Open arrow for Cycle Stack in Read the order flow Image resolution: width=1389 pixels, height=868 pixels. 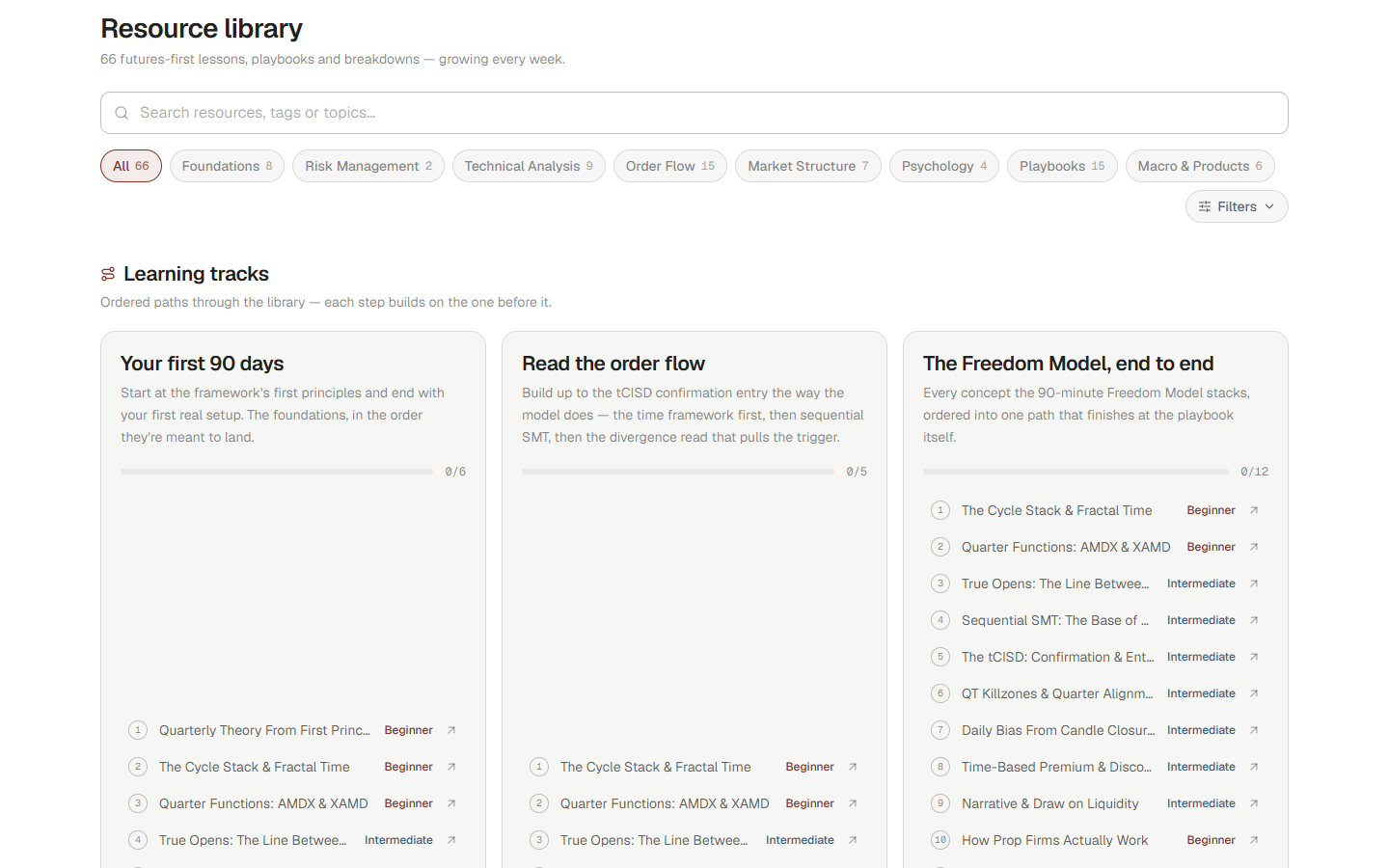click(x=853, y=767)
